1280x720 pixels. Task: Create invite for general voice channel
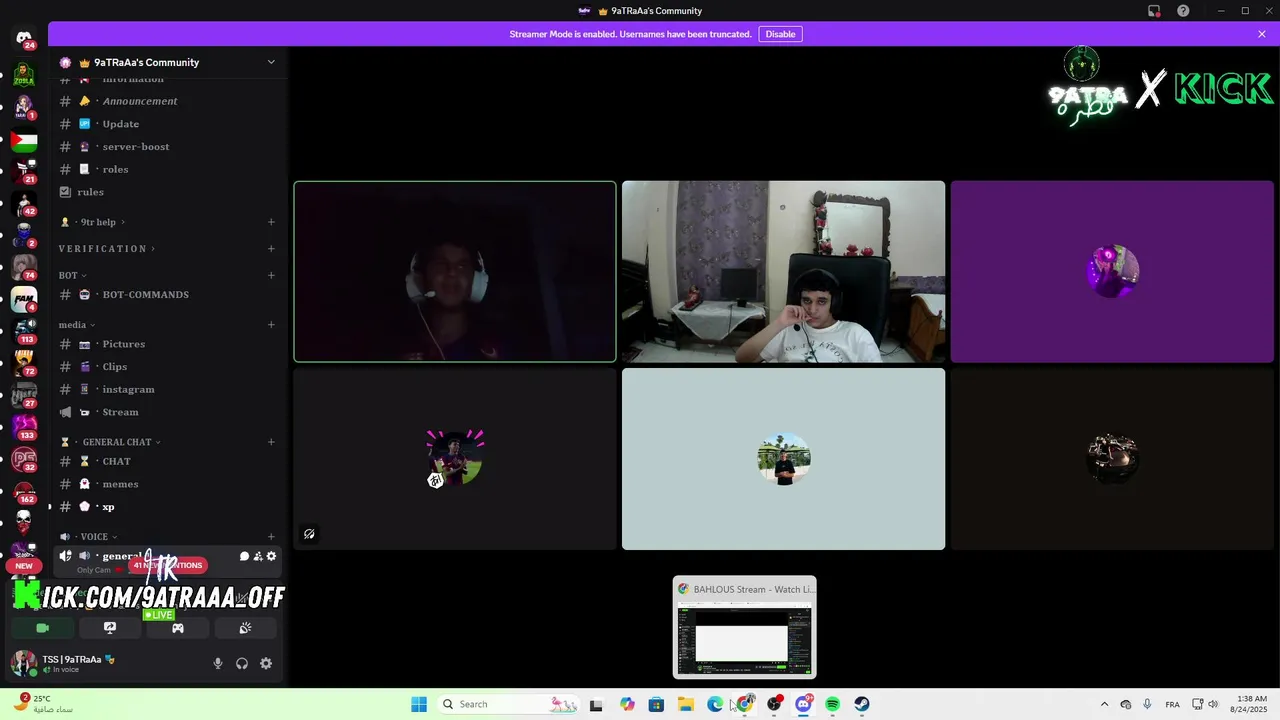tap(258, 556)
